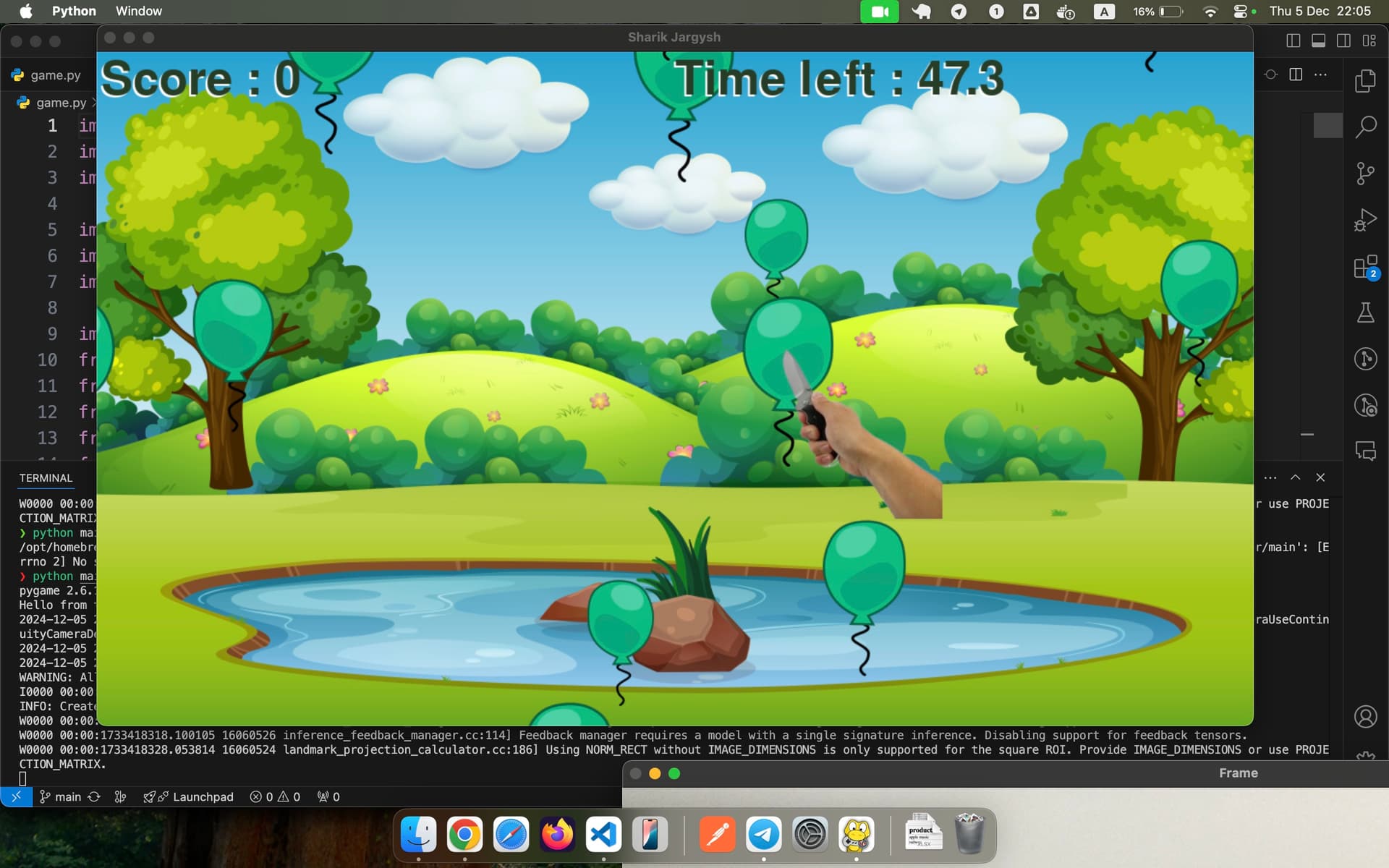Viewport: 1389px width, 868px height.
Task: Open Telegram from the Dock
Action: [x=763, y=834]
